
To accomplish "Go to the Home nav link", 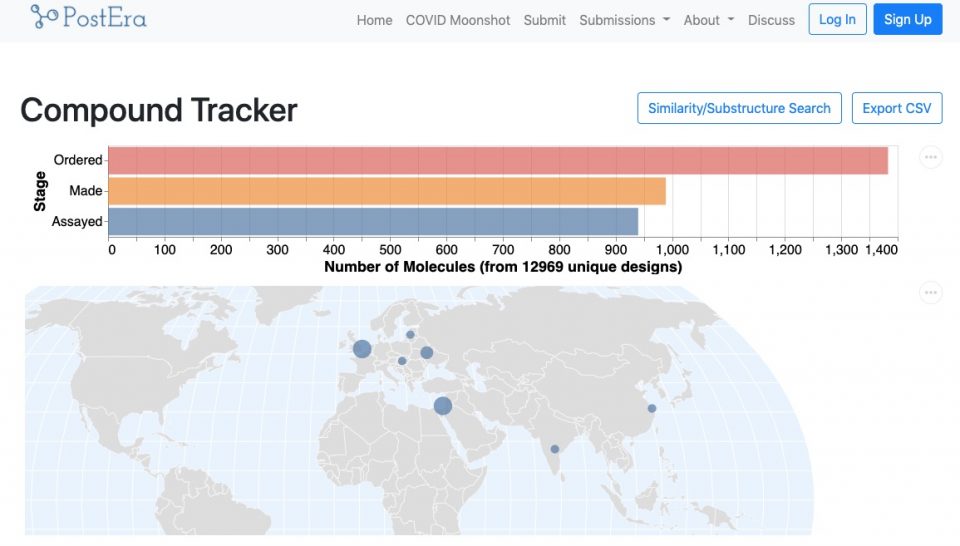I will pos(374,20).
